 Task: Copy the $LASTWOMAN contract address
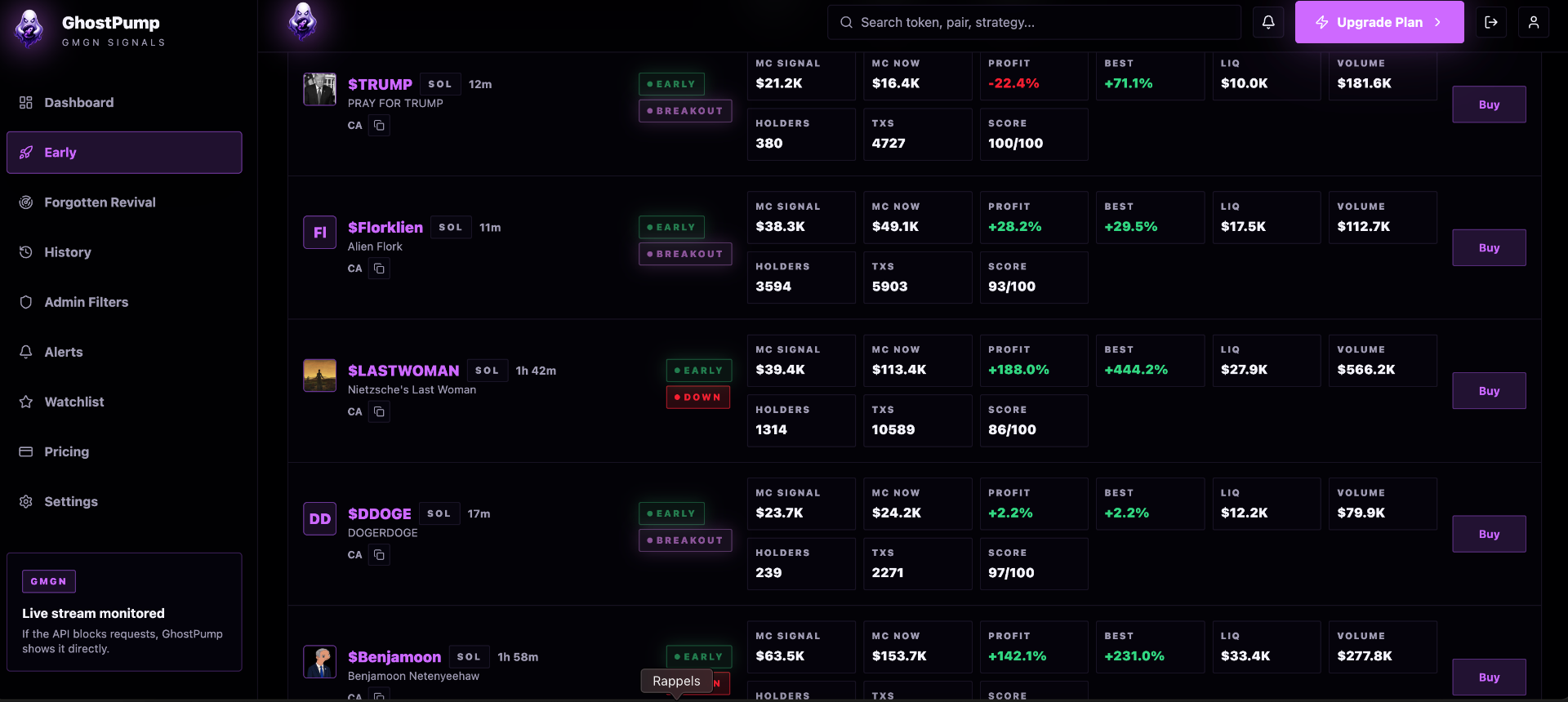coord(379,412)
